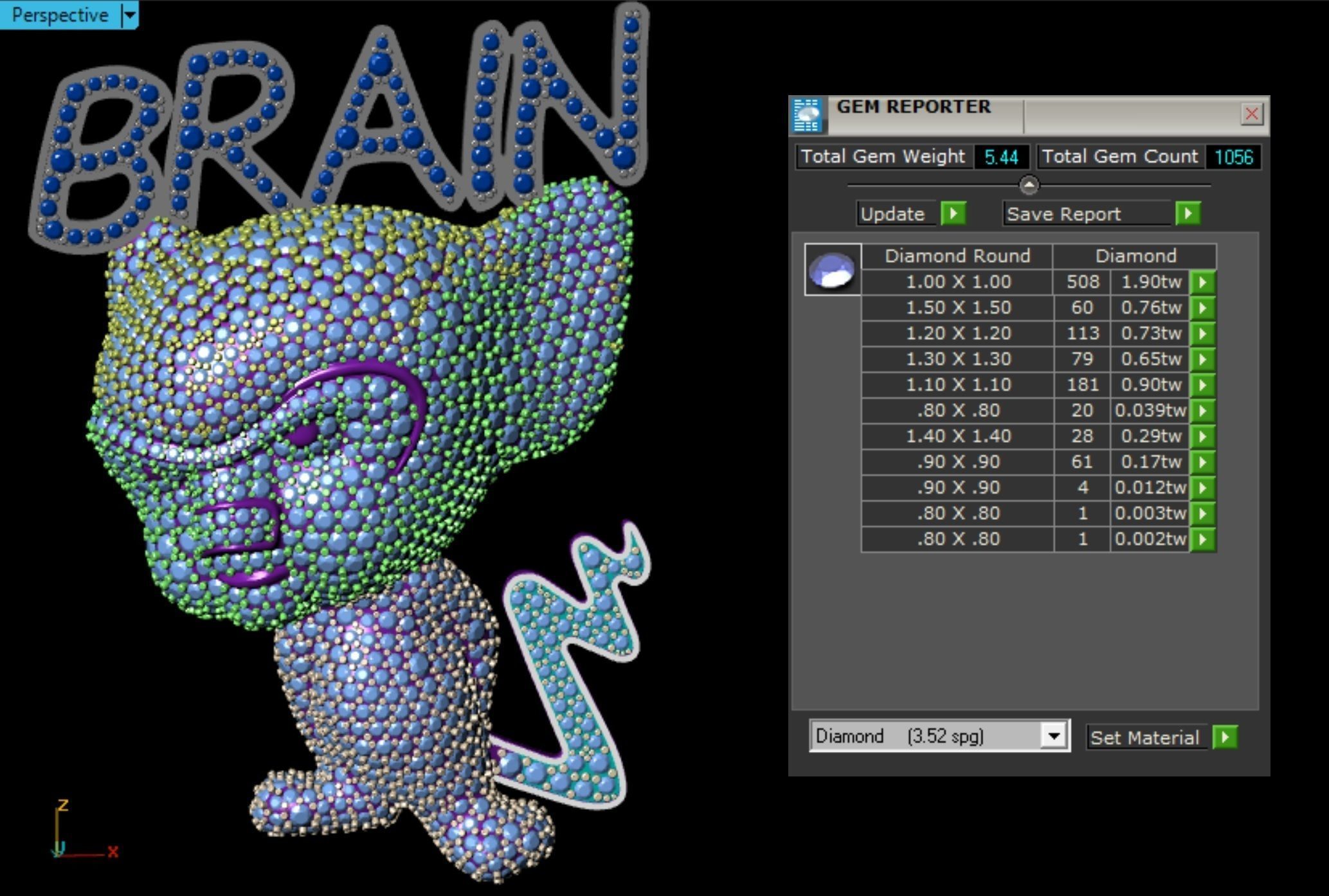The height and width of the screenshot is (896, 1329).
Task: Click green arrow for 0.002tw row
Action: tap(1202, 539)
